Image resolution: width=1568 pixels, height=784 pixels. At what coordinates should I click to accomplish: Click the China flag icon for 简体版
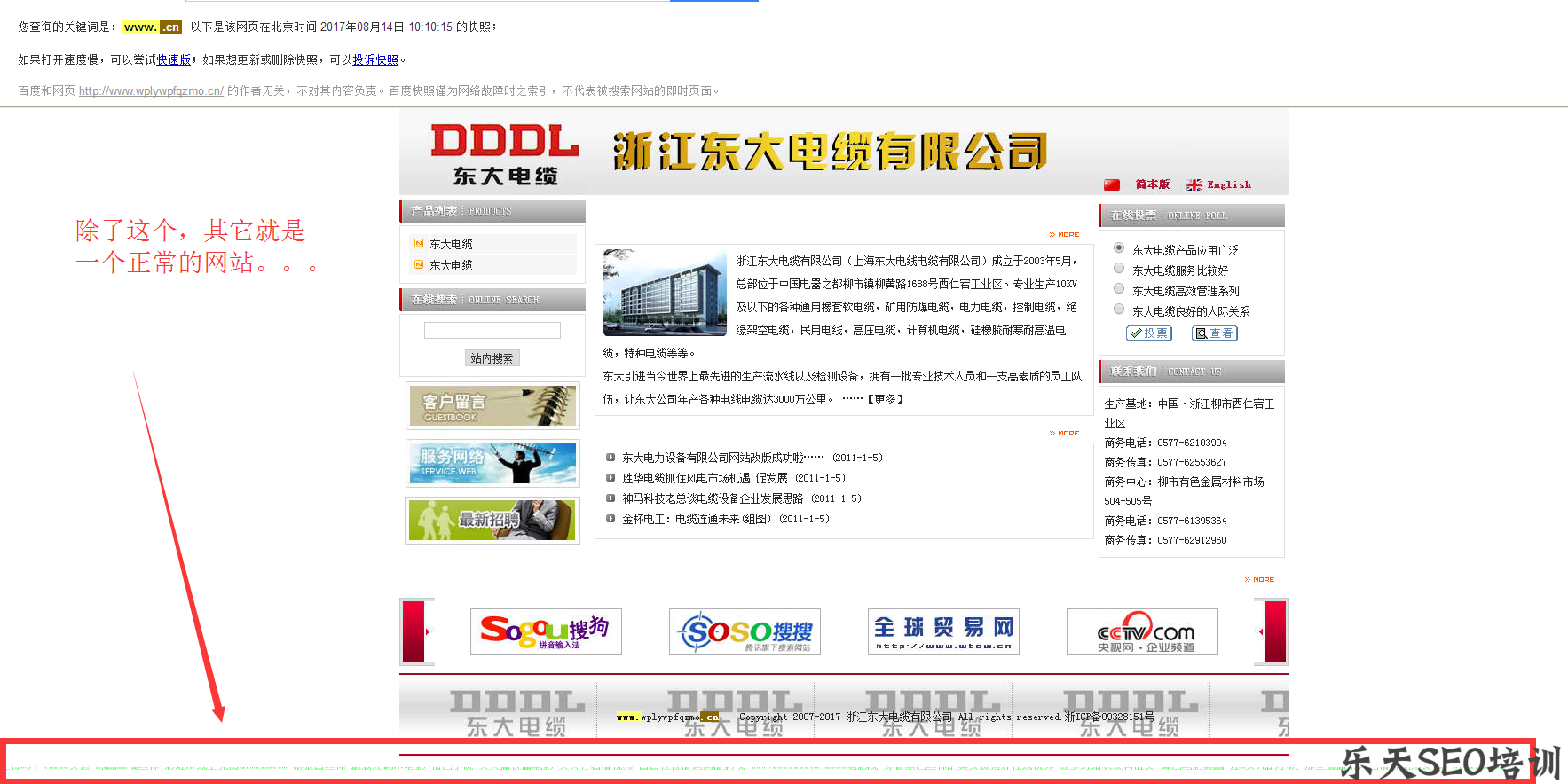(1111, 184)
